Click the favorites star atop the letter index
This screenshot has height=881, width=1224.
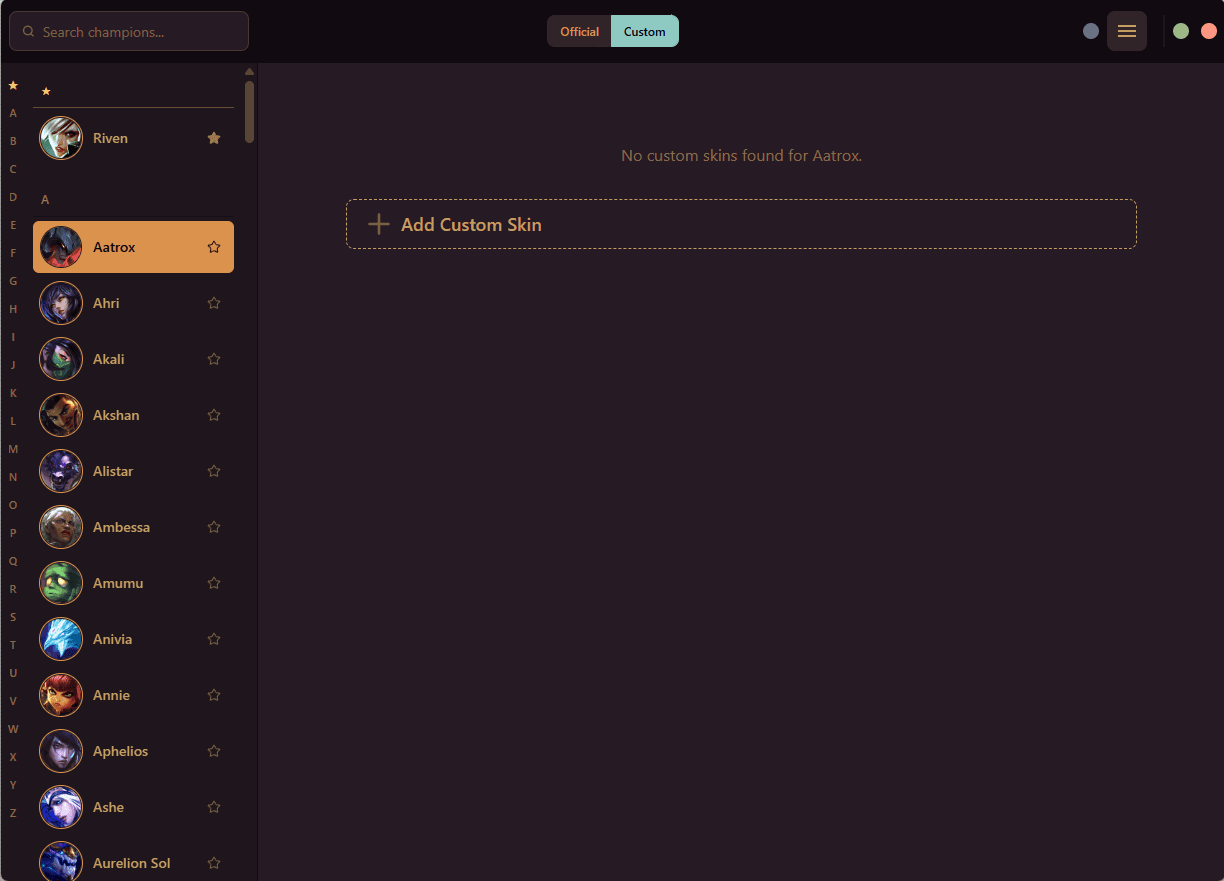(13, 85)
